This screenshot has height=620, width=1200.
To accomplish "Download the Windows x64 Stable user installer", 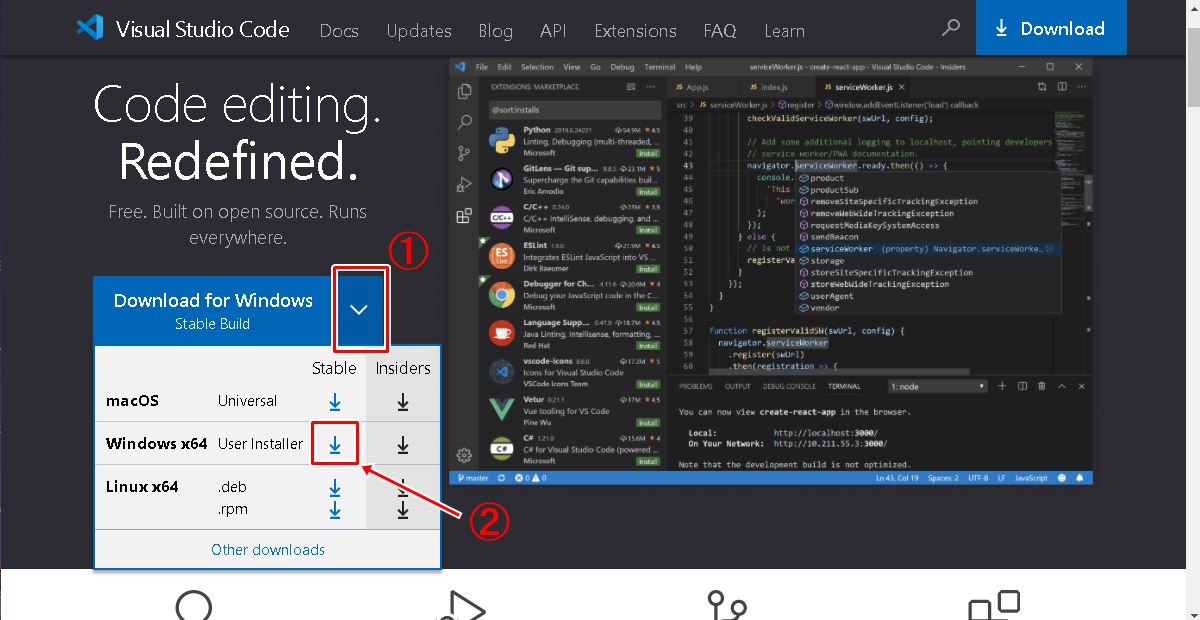I will (x=335, y=444).
